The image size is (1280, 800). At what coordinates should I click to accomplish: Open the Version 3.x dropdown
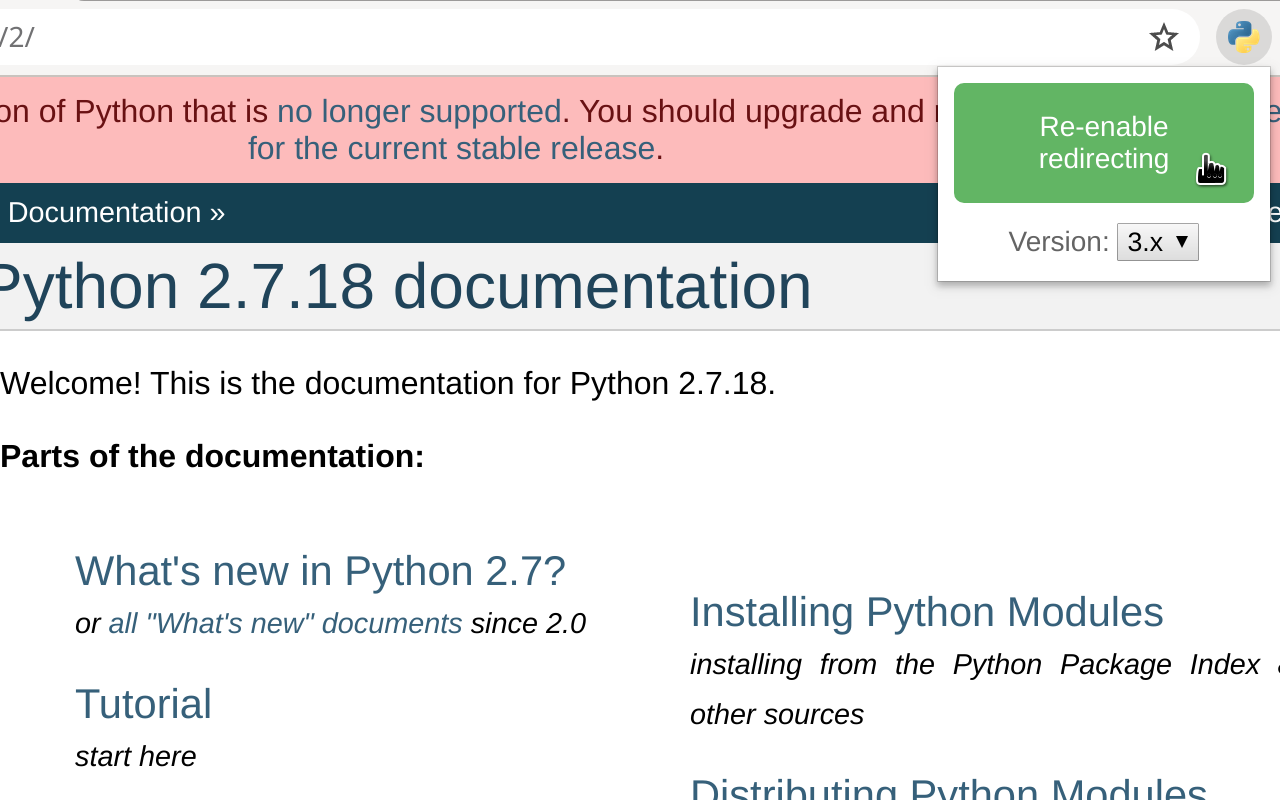(x=1158, y=242)
